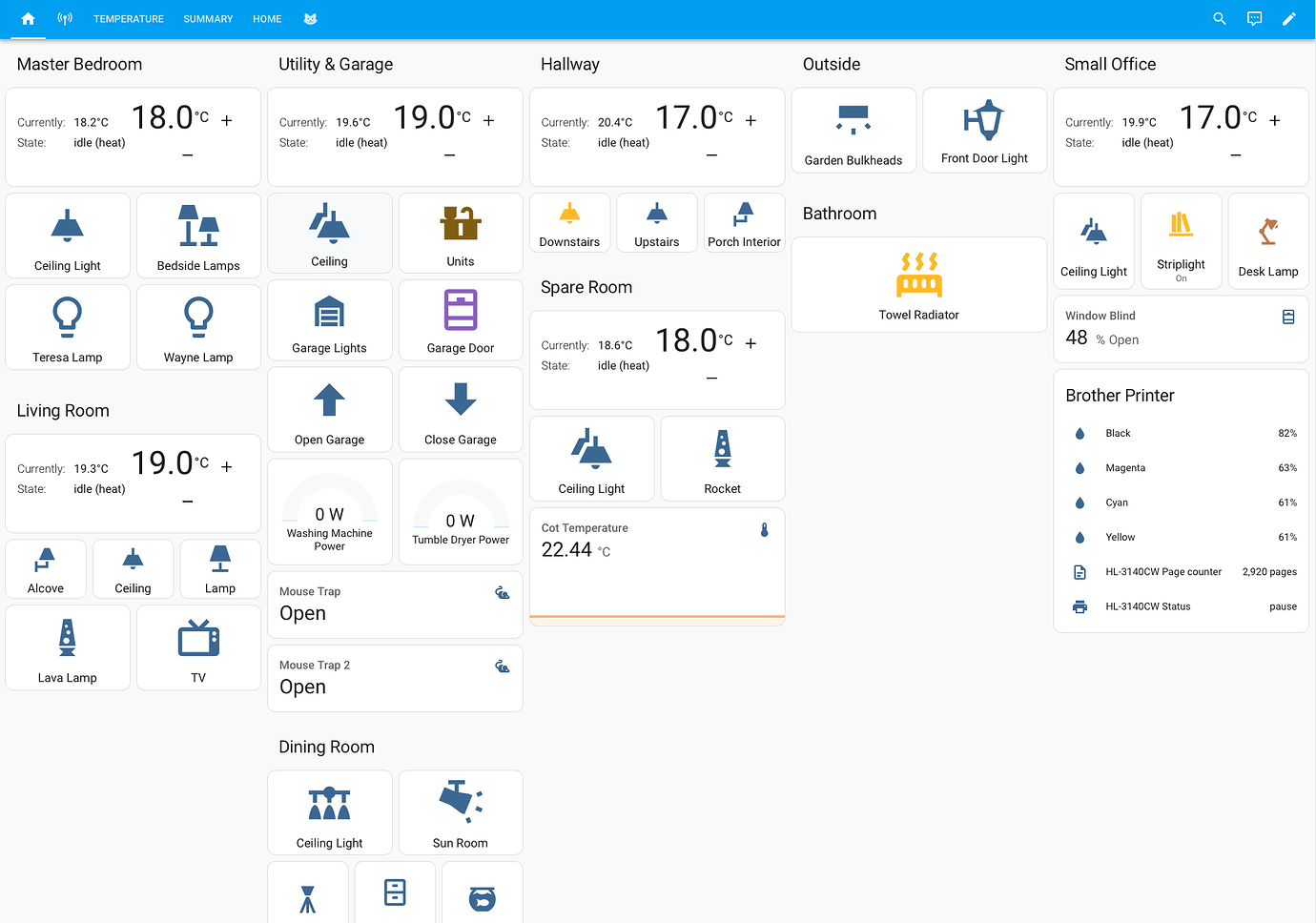Open the Magenta ink level row
Image resolution: width=1316 pixels, height=923 pixels.
pyautogui.click(x=1181, y=468)
